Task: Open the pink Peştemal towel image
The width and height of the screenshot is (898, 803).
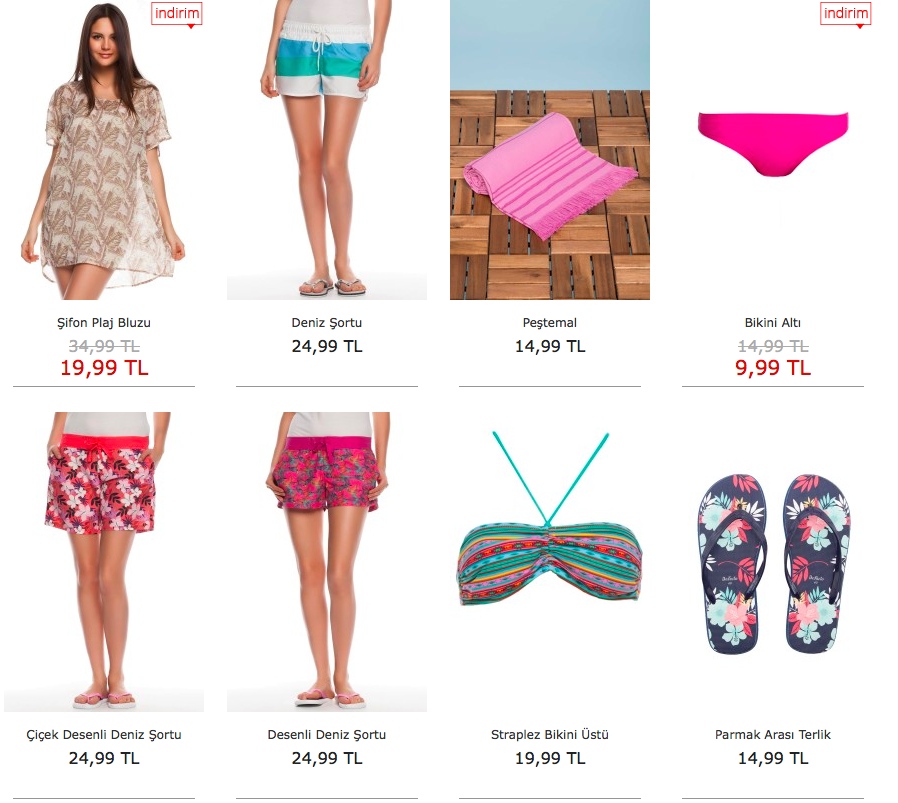Action: pyautogui.click(x=550, y=150)
